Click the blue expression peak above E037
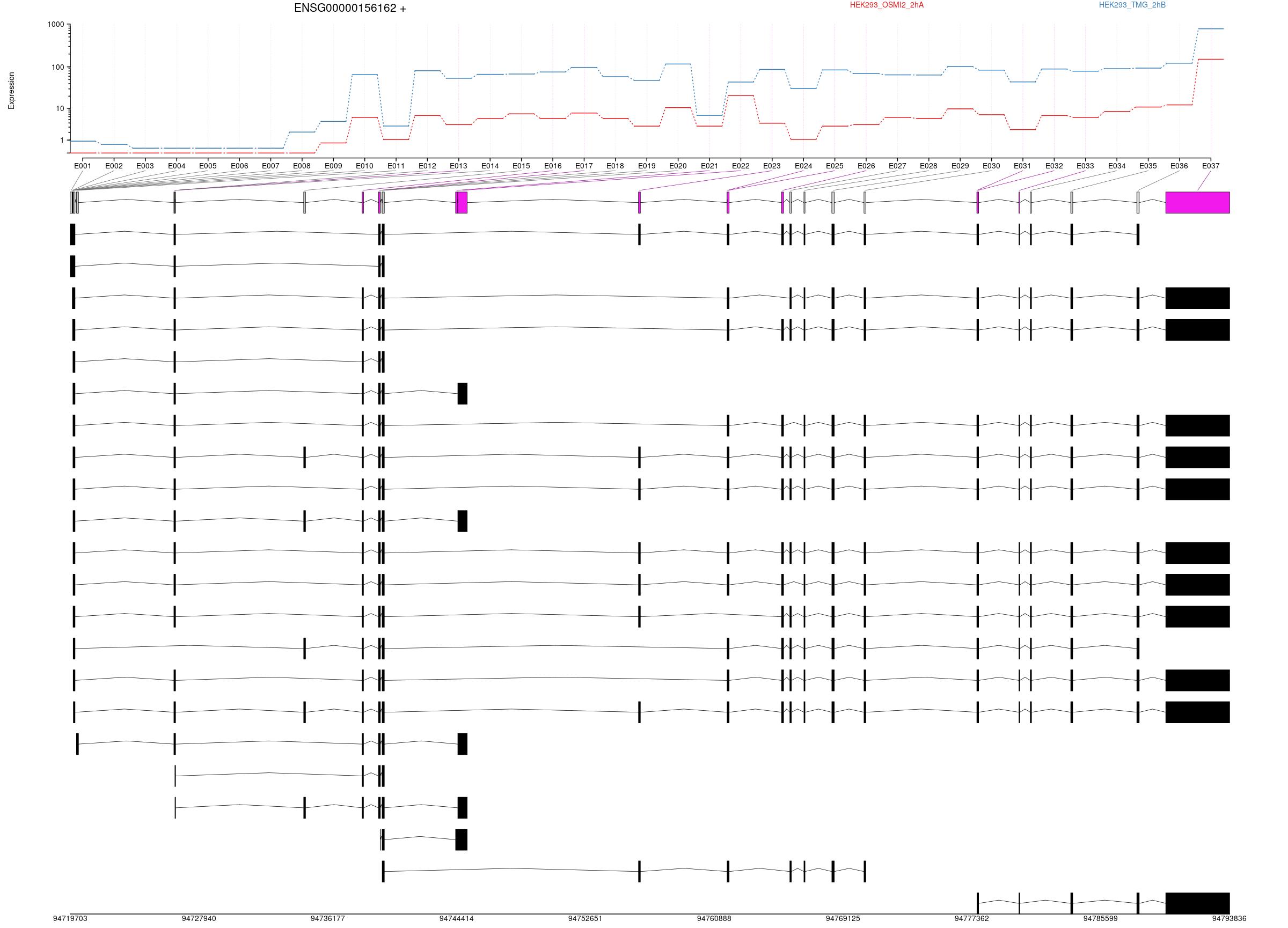This screenshot has height=928, width=1288. click(x=1211, y=28)
